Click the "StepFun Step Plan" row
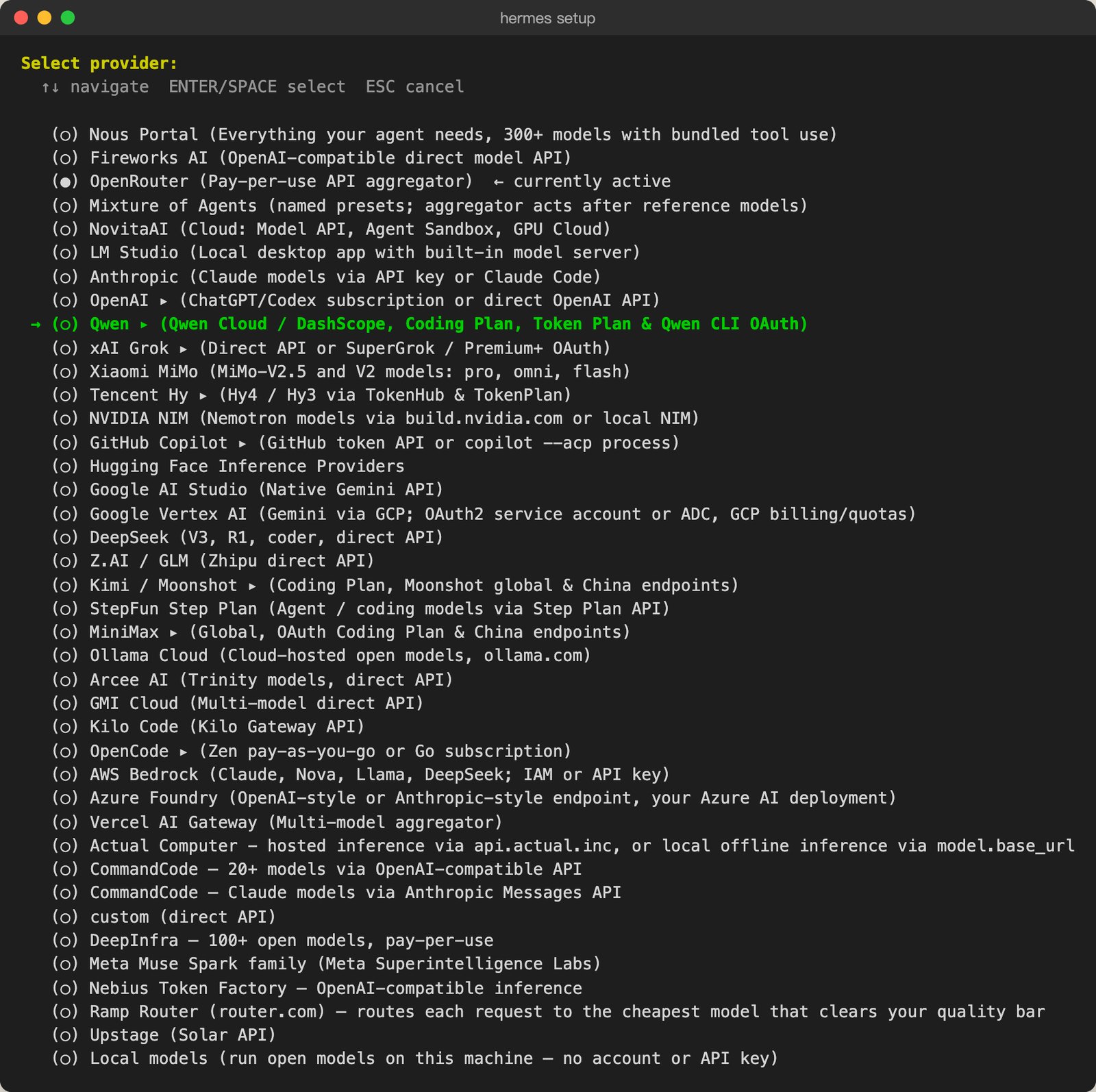Viewport: 1096px width, 1092px height. coord(361,608)
